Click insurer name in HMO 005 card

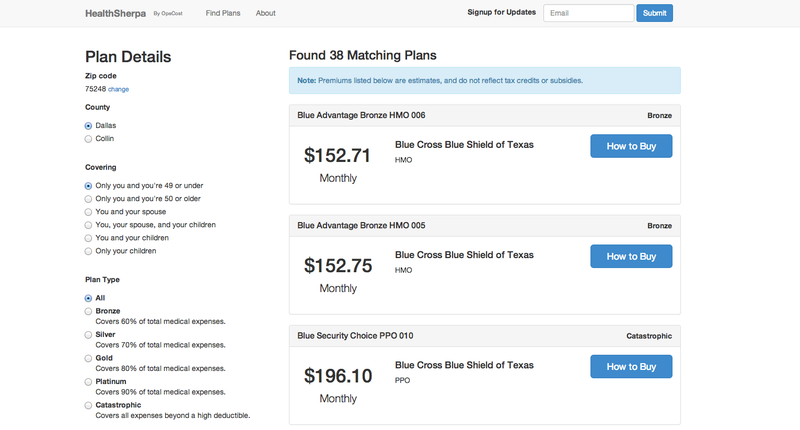click(464, 255)
